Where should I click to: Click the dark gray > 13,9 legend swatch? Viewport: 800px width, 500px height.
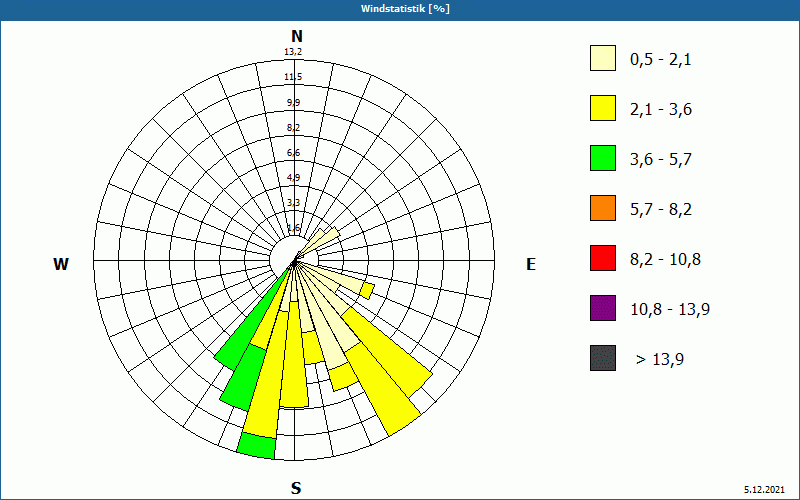pos(603,358)
